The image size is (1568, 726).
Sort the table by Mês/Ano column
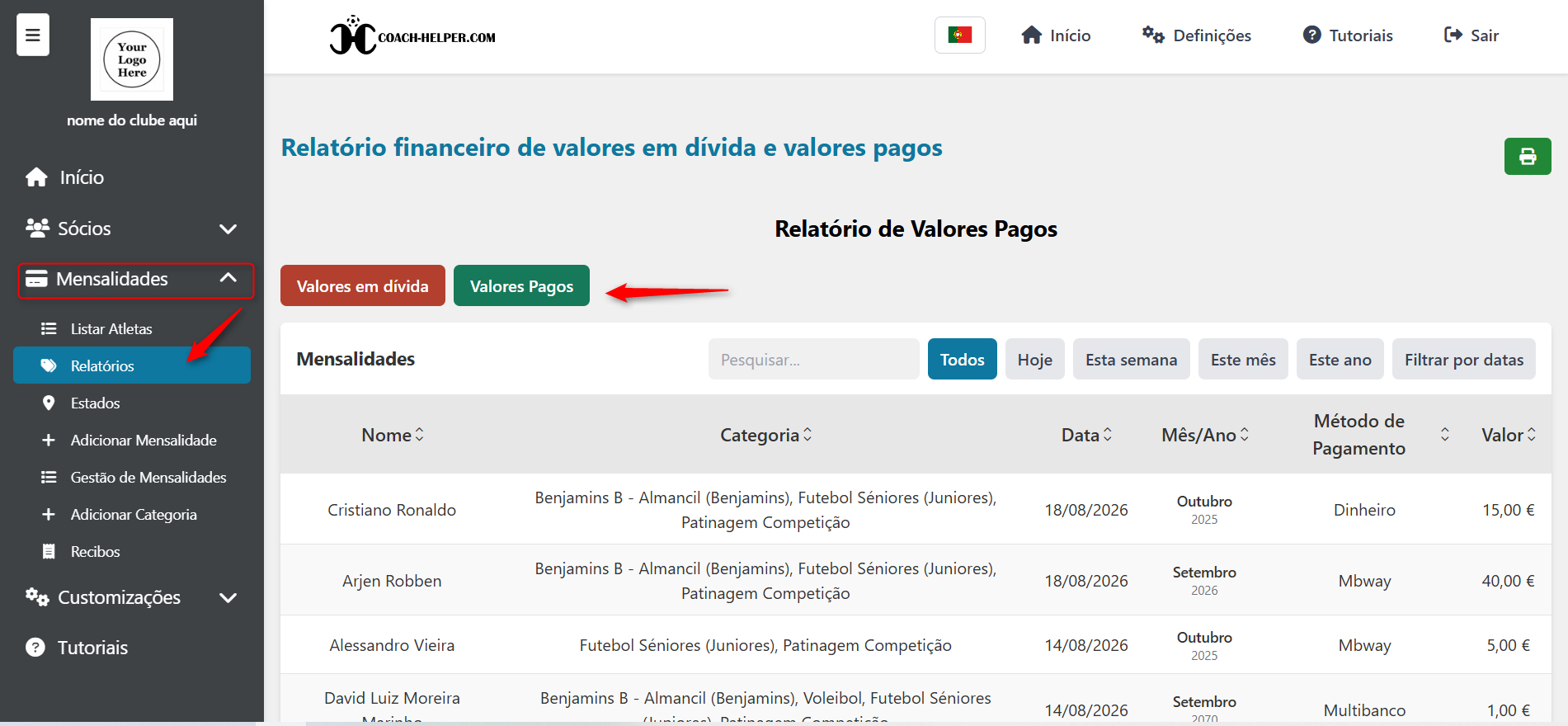pos(1205,435)
